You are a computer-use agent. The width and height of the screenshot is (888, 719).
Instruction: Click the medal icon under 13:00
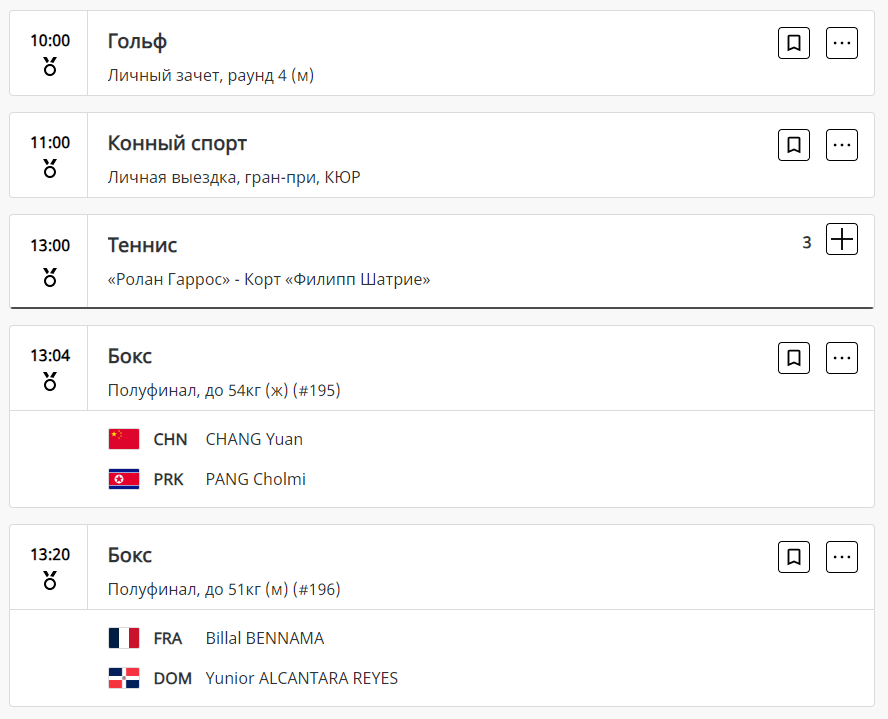[50, 277]
